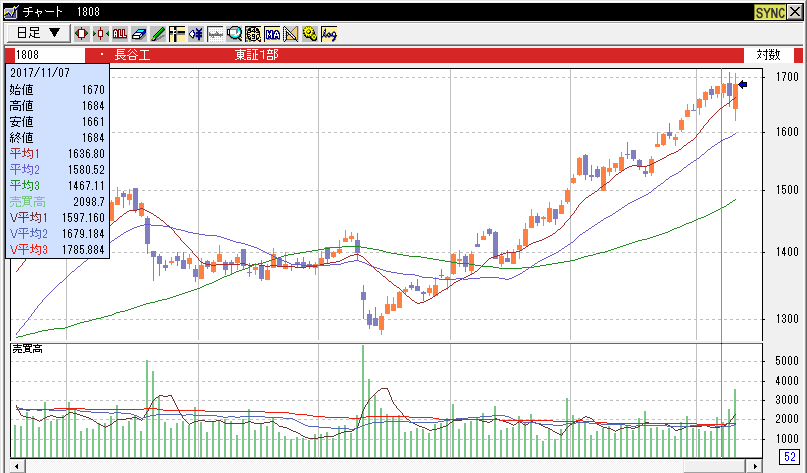
Task: Click the blue arrow current price marker
Action: [x=743, y=85]
